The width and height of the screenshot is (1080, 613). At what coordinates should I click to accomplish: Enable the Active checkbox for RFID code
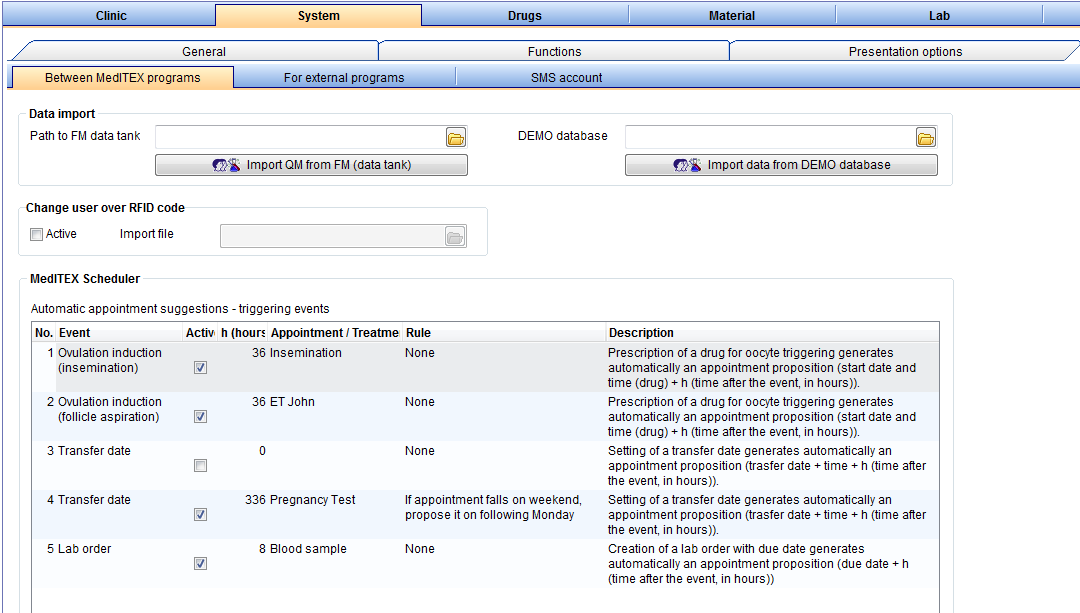(37, 234)
